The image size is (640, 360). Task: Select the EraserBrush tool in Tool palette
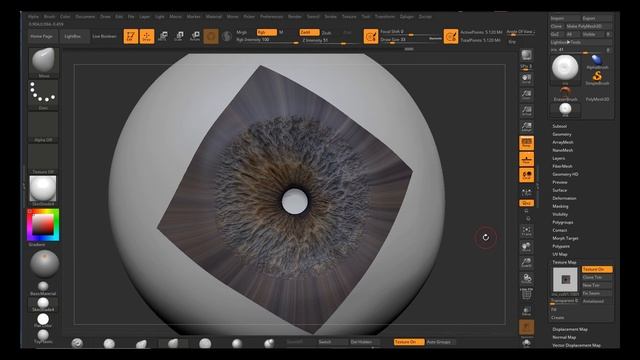click(x=565, y=93)
